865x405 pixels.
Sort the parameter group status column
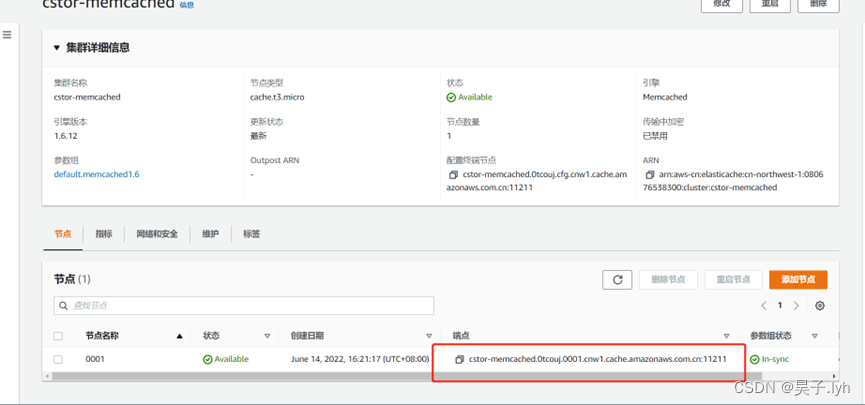[814, 335]
